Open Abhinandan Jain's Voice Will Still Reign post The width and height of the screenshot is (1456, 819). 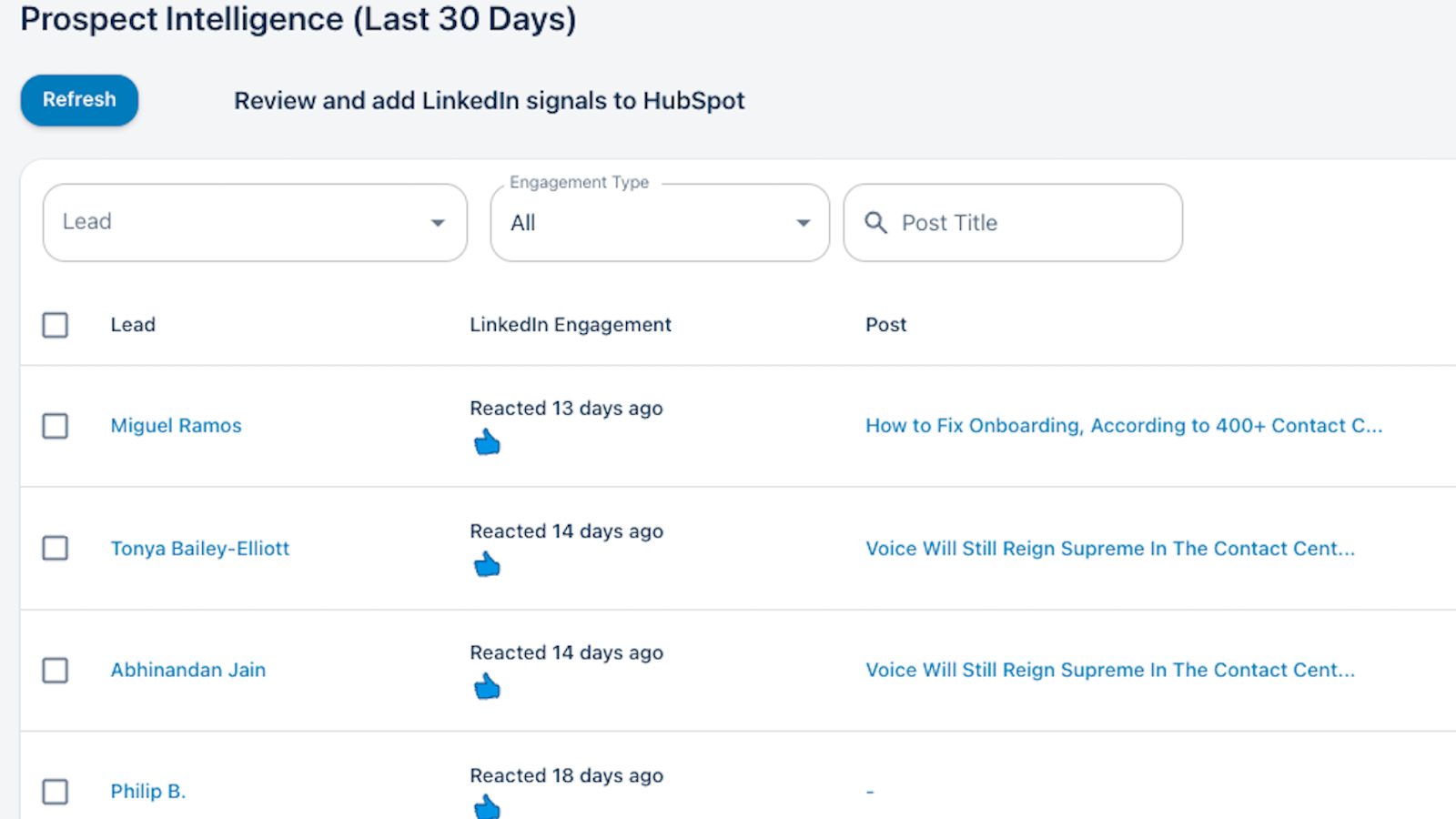[x=1110, y=670]
